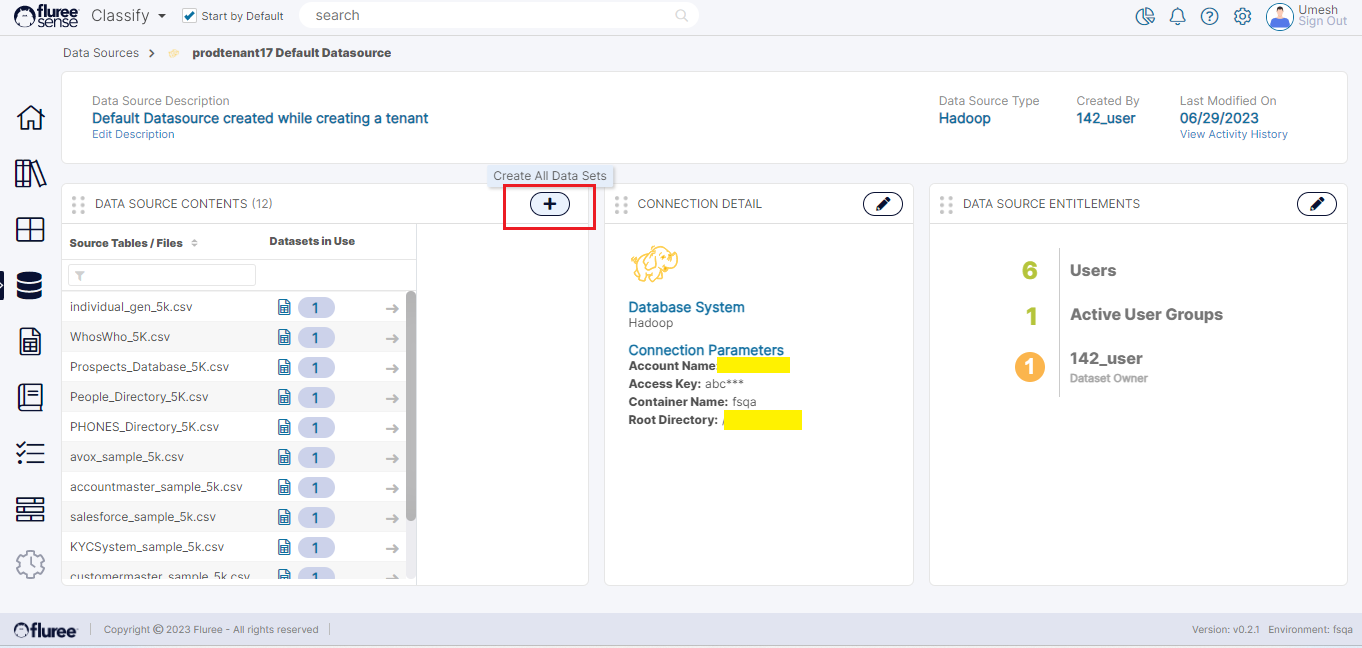1362x648 pixels.
Task: Edit Data Source Entitlements with pencil icon
Action: click(1316, 204)
